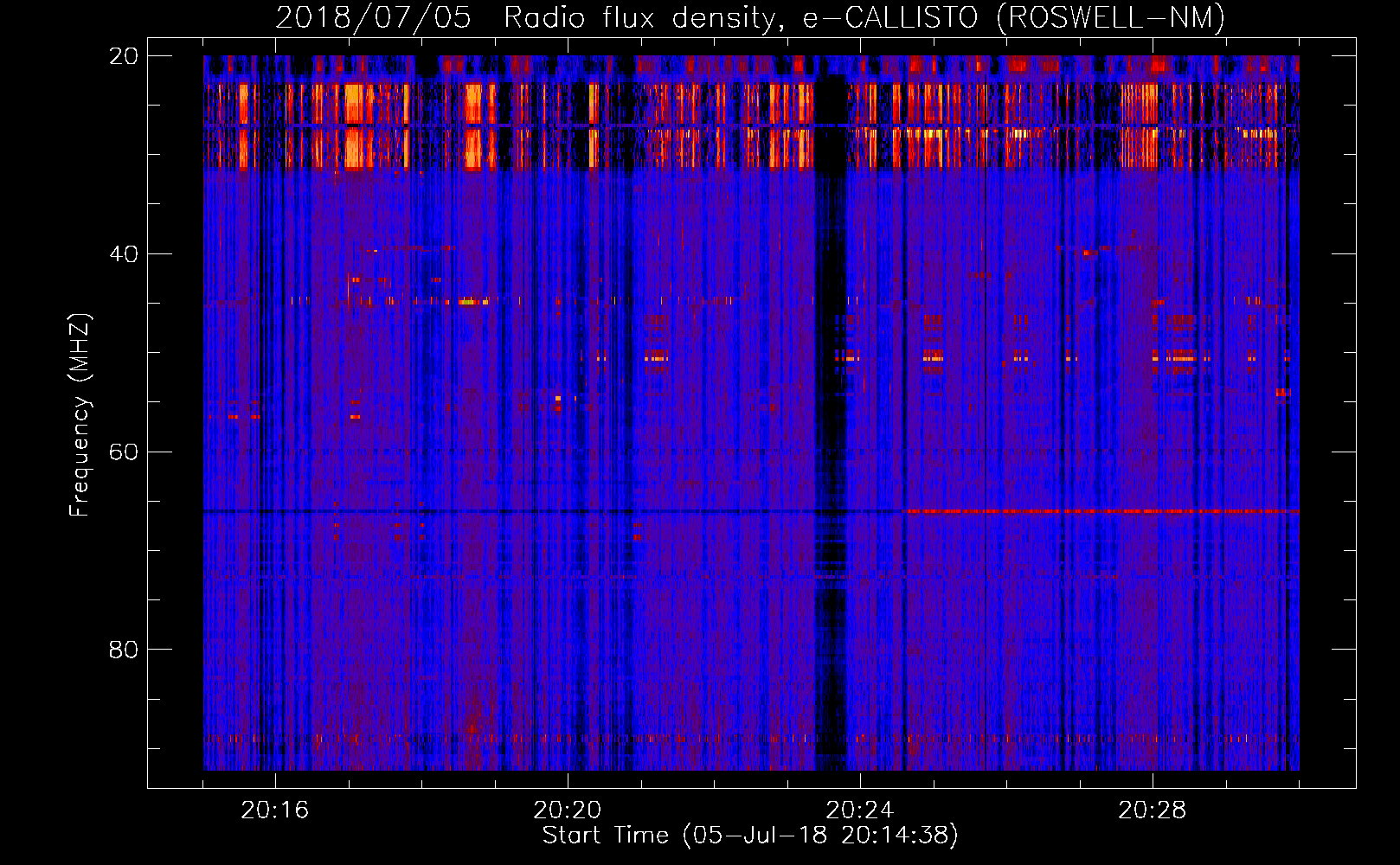Click the '80' frequency tick label
The image size is (1400, 865).
(x=123, y=649)
